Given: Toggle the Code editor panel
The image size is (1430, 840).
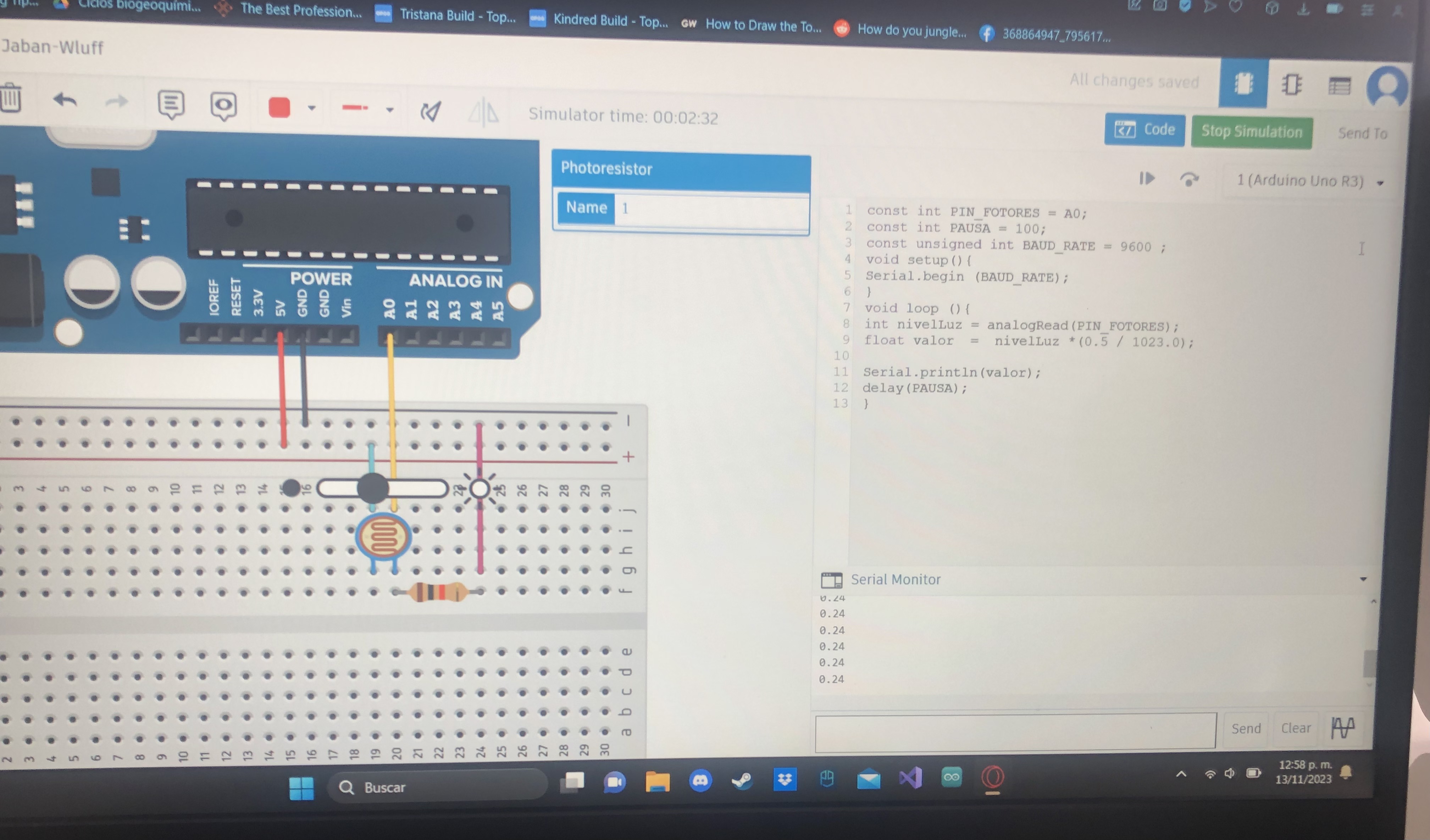Looking at the screenshot, I should (1144, 130).
